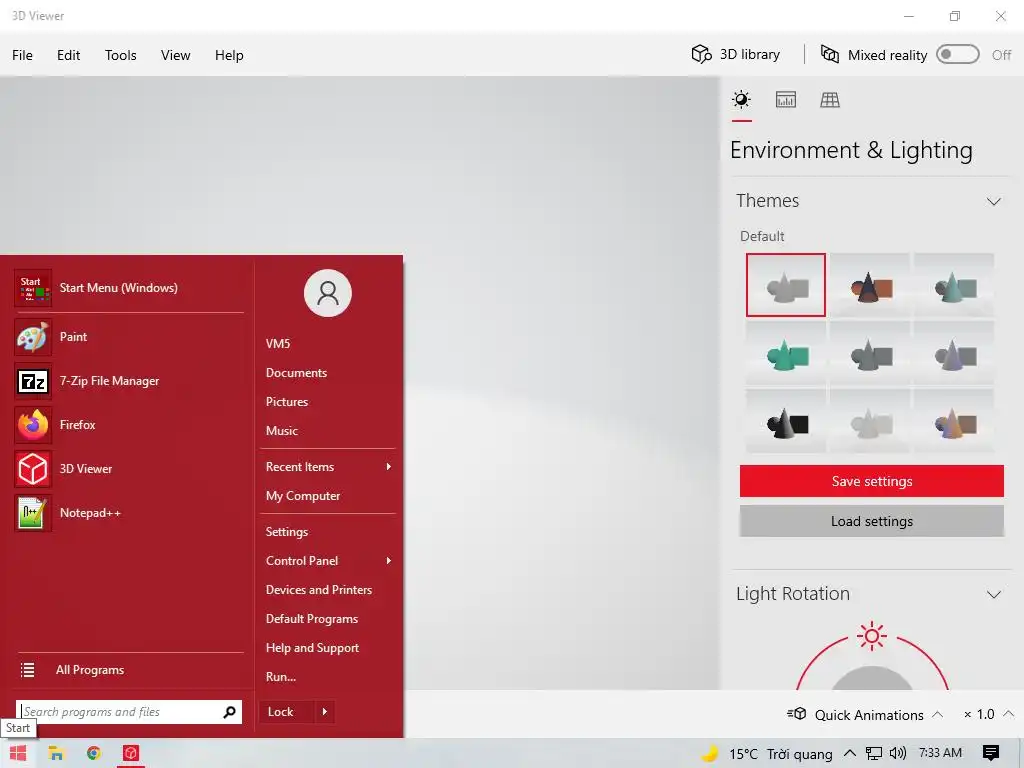Open the Edit menu
Viewport: 1024px width, 768px height.
coord(68,55)
